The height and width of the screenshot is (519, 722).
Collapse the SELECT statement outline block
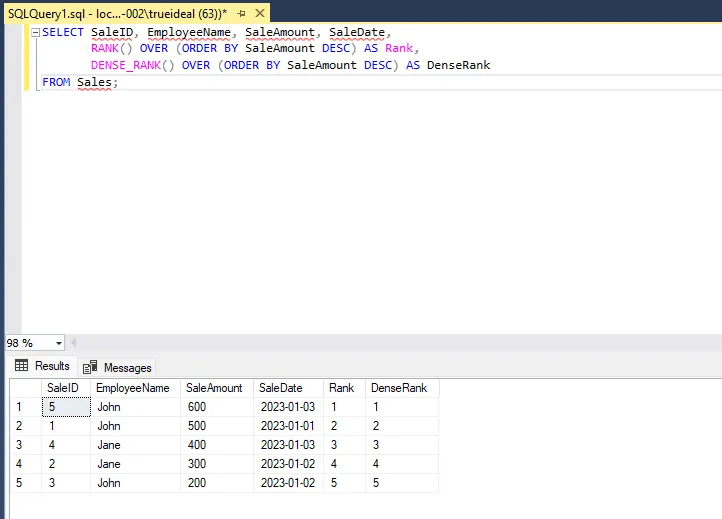35,33
